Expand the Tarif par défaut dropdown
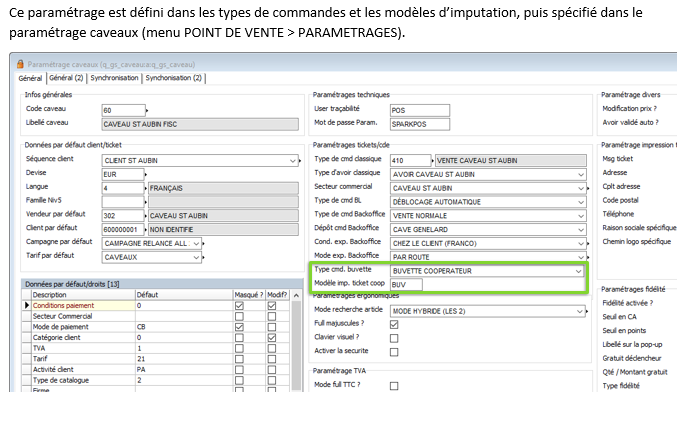The height and width of the screenshot is (427, 699). [x=201, y=256]
